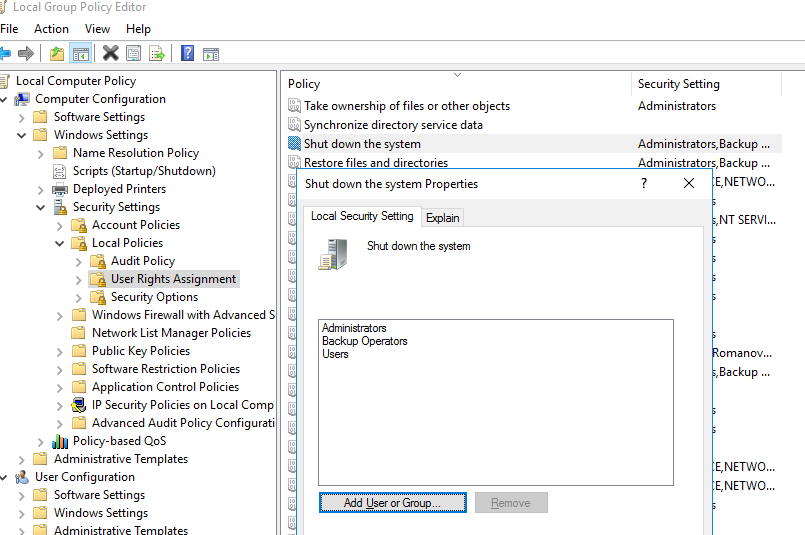Click the Delete (X) toolbar icon
Image resolution: width=805 pixels, height=535 pixels.
pos(110,53)
